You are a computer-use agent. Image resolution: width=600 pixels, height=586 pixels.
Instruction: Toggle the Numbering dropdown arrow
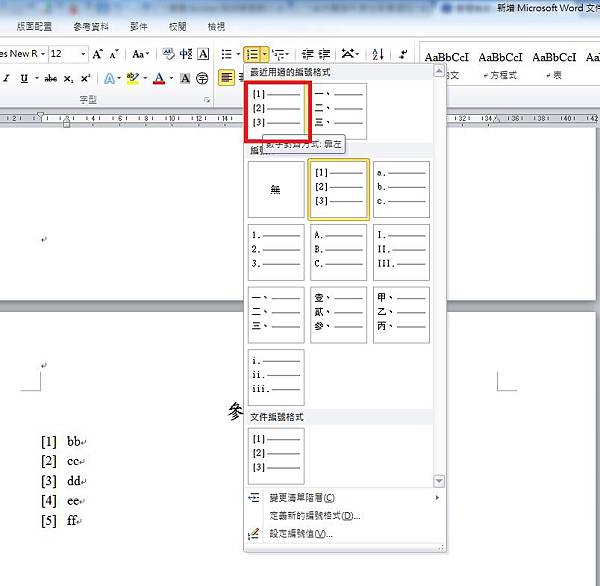[x=265, y=54]
